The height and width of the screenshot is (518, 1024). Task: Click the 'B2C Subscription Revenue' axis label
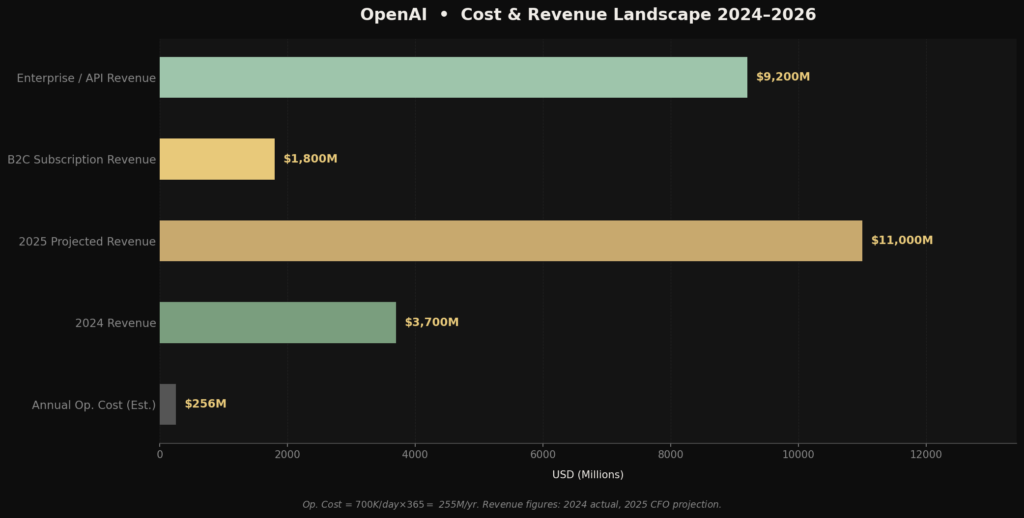(82, 160)
